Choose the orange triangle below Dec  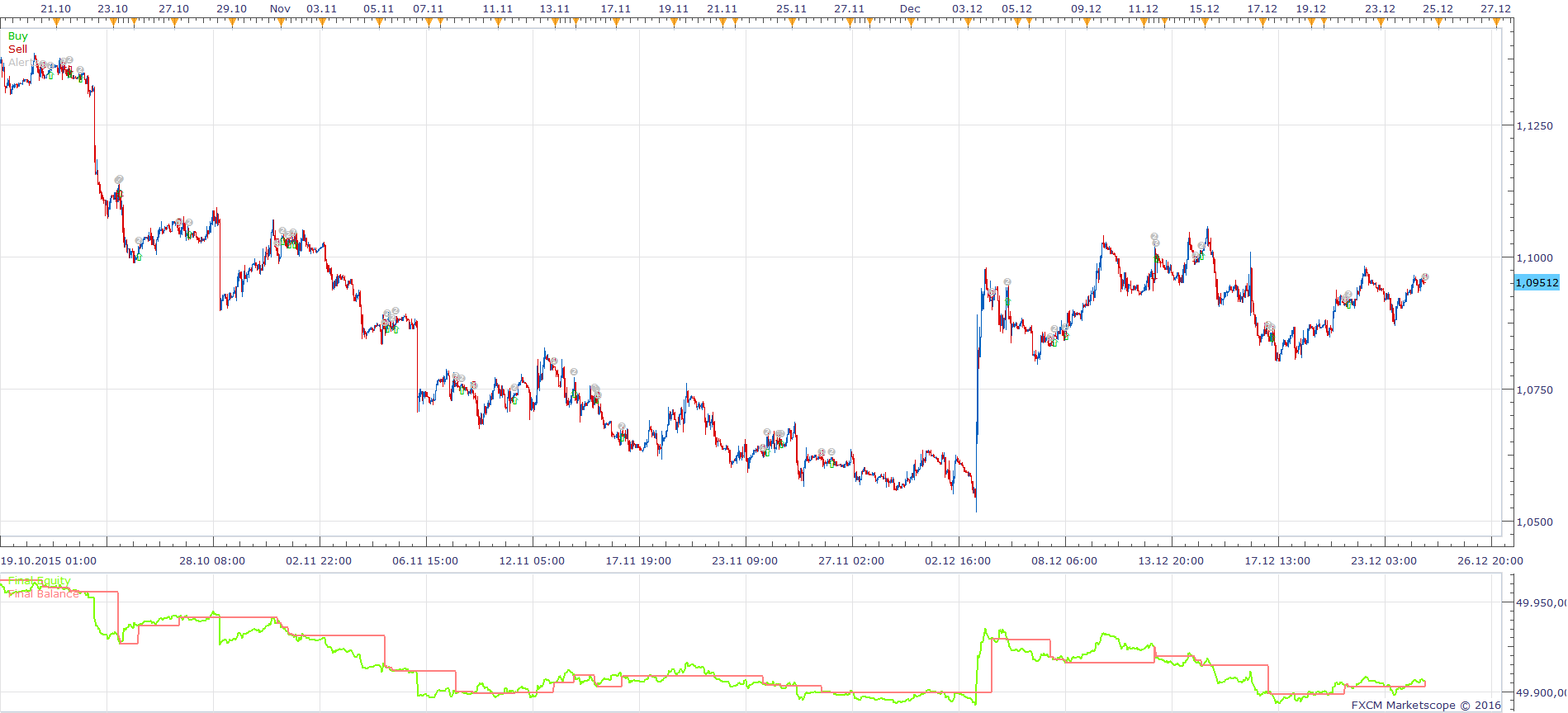(x=911, y=22)
